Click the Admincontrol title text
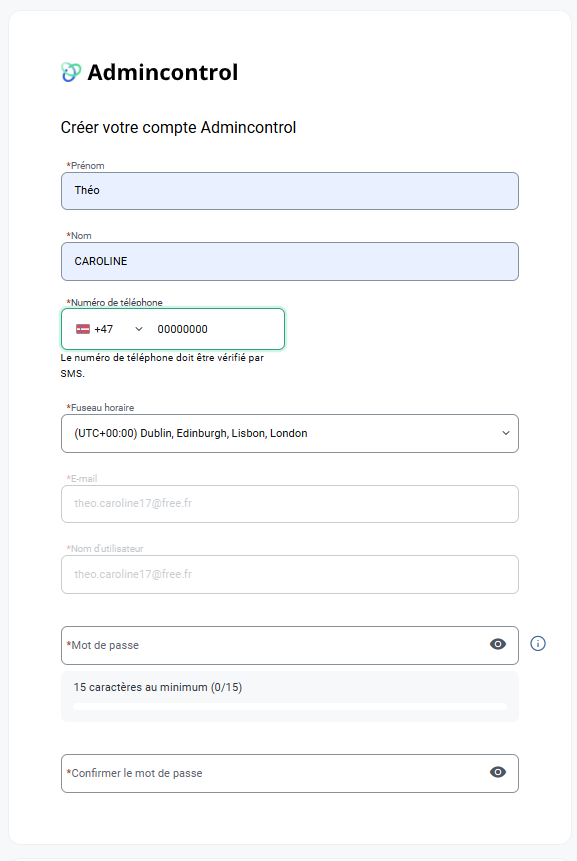Viewport: 577px width, 861px height. (x=162, y=72)
